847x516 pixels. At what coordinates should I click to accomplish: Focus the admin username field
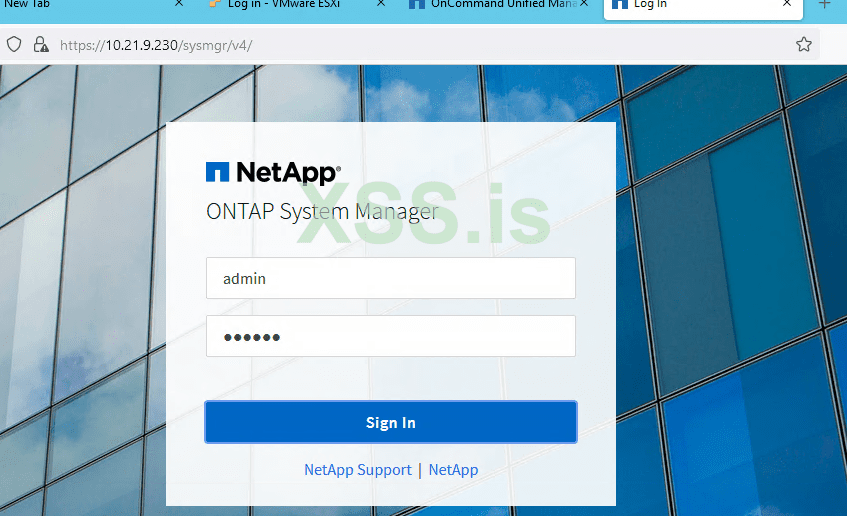click(391, 278)
